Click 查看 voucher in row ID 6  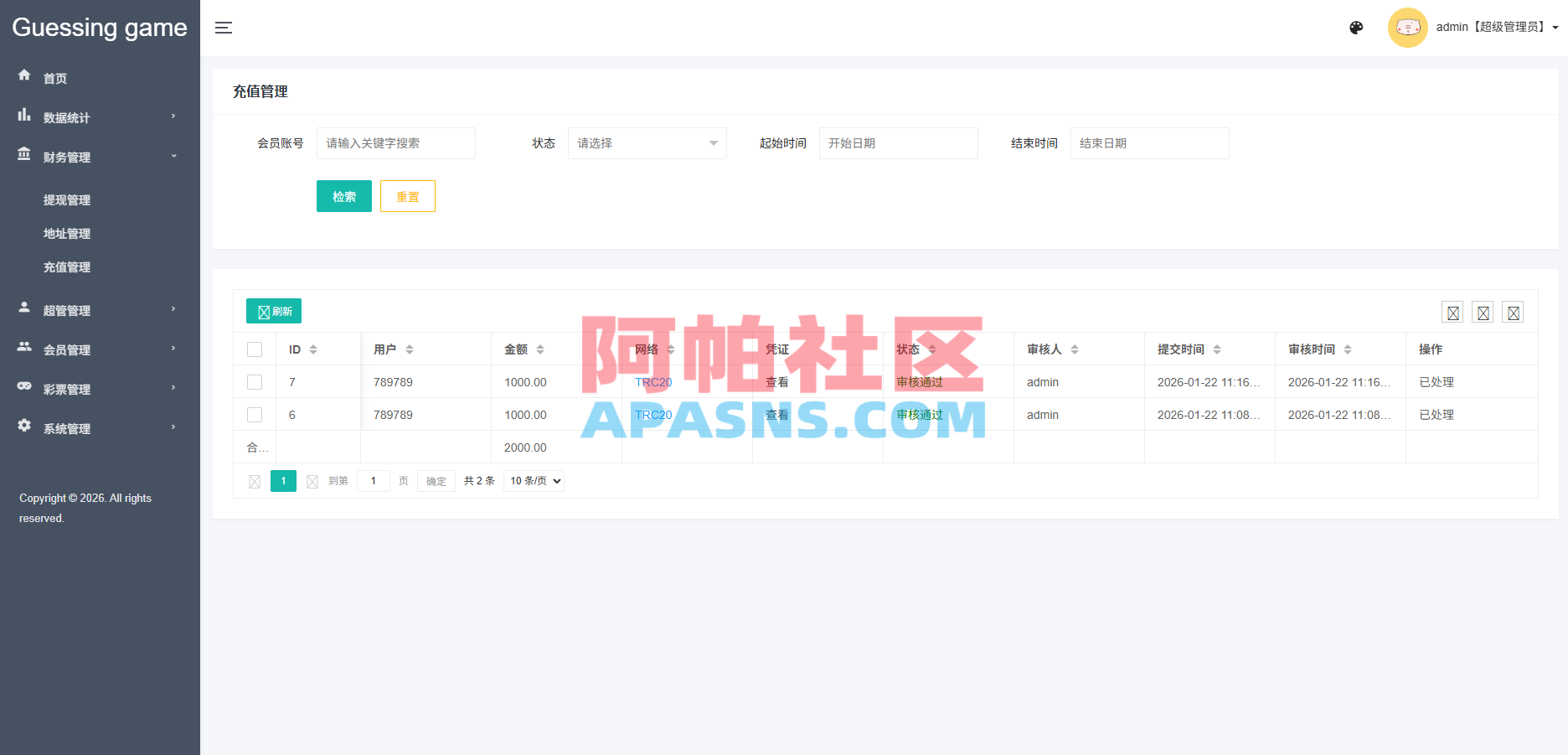[x=777, y=415]
